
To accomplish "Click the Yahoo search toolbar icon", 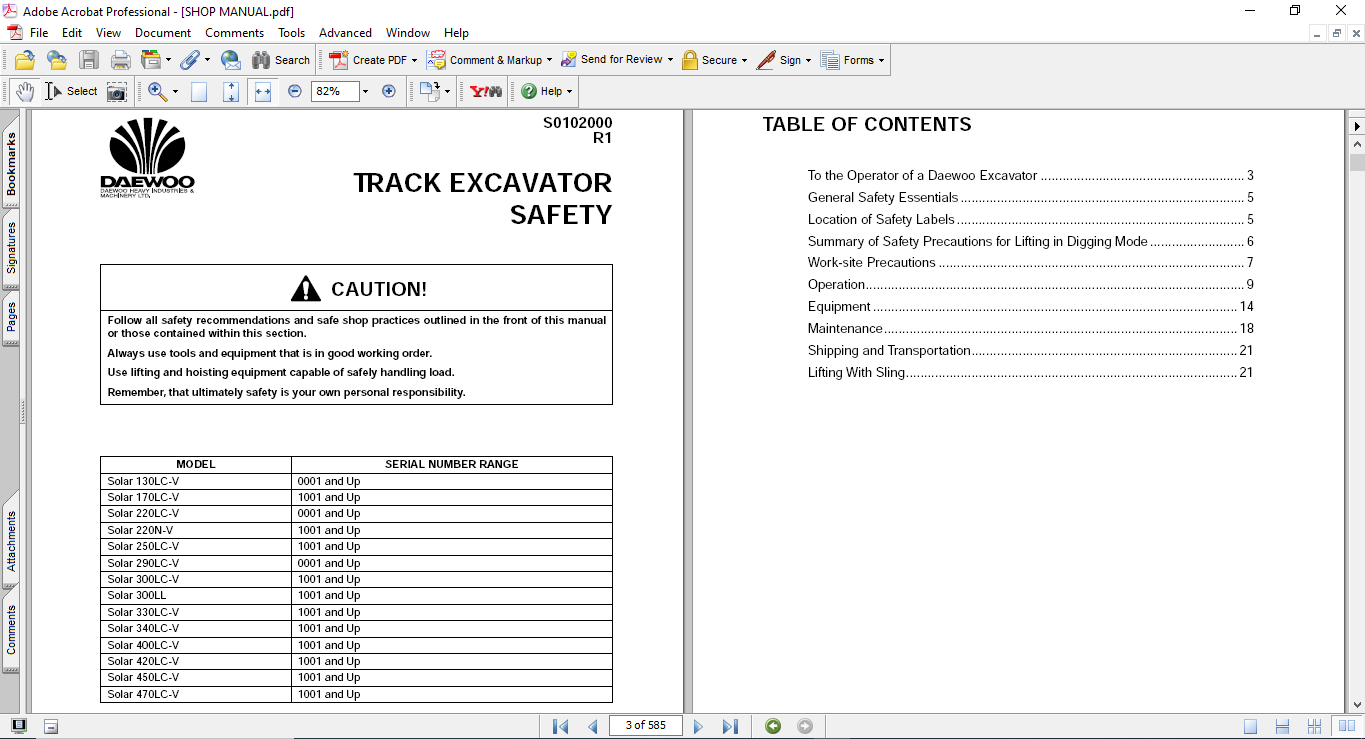I will (x=486, y=91).
